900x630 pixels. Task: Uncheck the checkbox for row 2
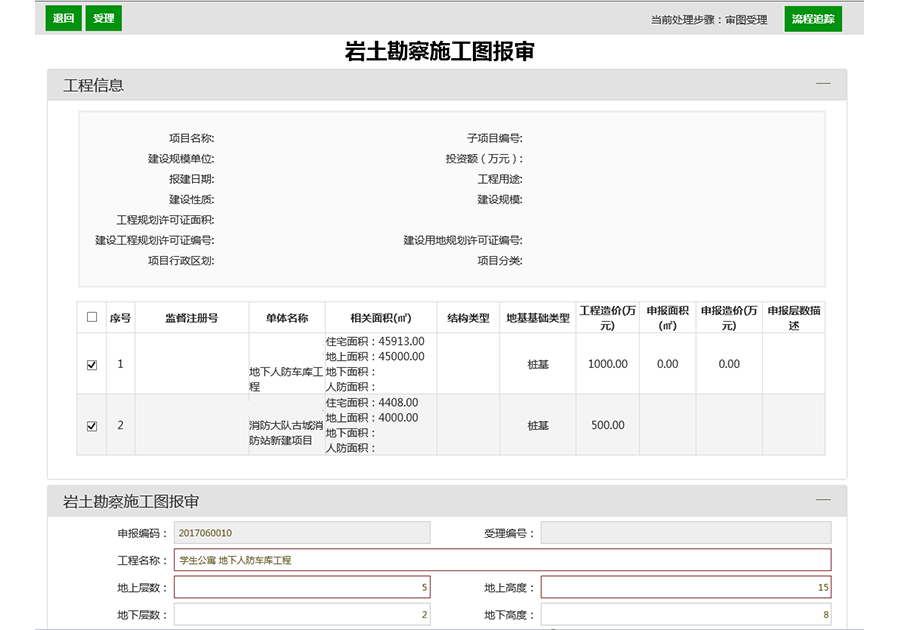tap(92, 426)
